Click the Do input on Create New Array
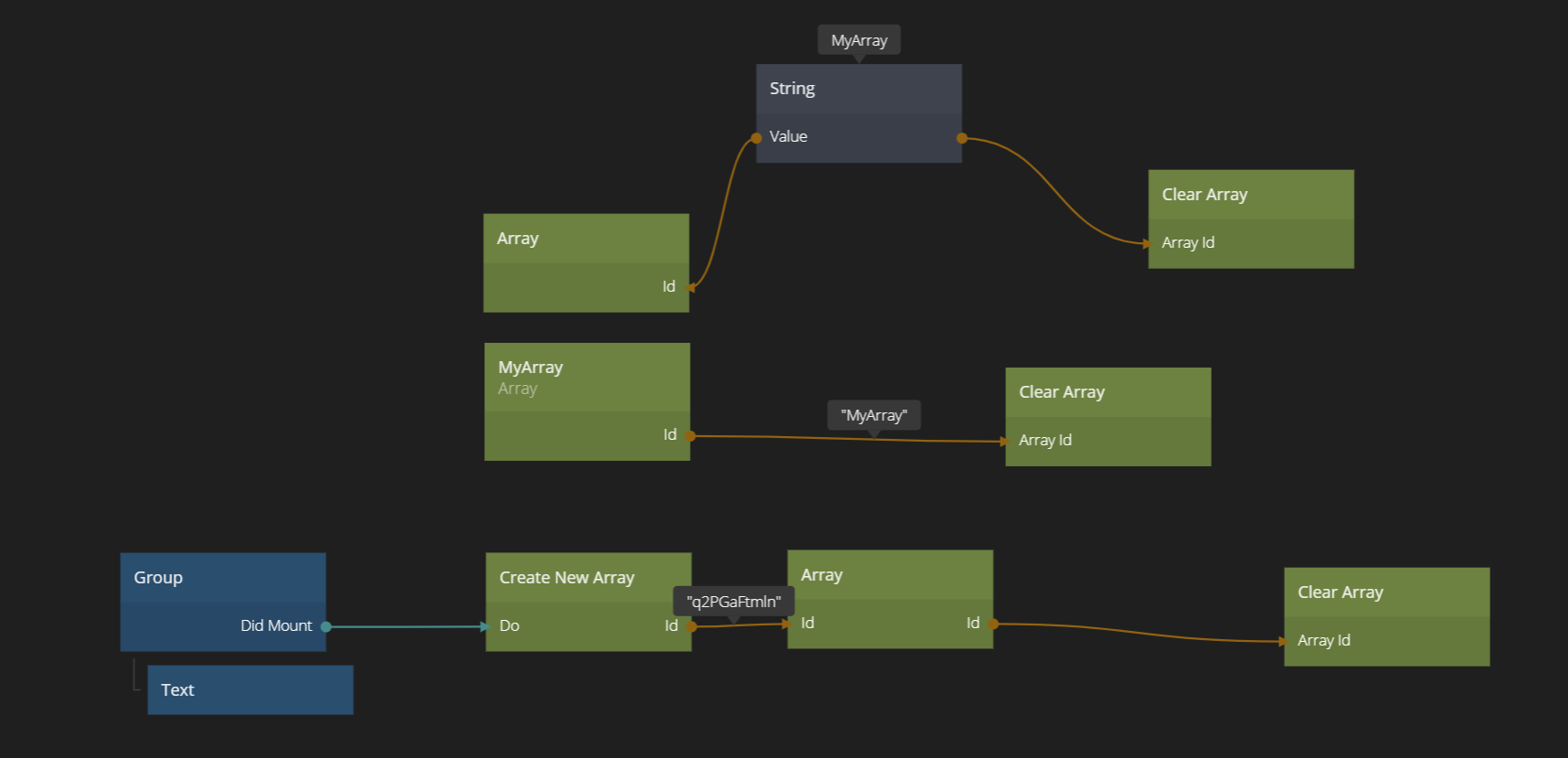This screenshot has height=758, width=1568. point(508,626)
